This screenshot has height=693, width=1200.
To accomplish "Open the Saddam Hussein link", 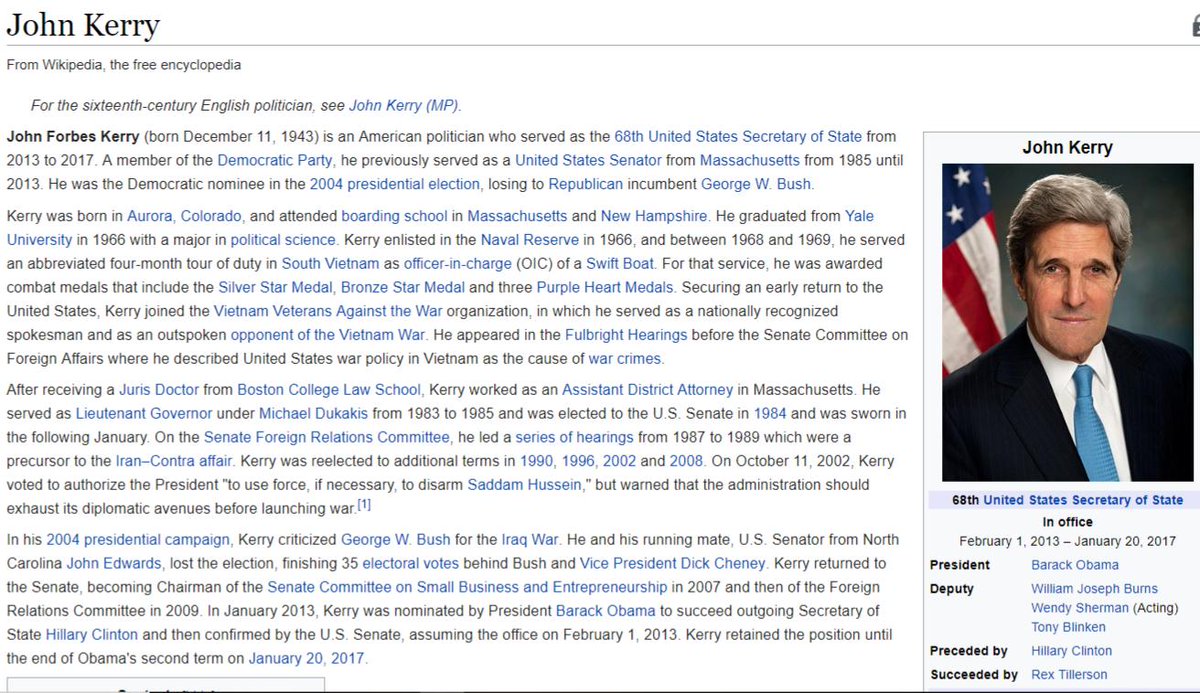I will 525,486.
